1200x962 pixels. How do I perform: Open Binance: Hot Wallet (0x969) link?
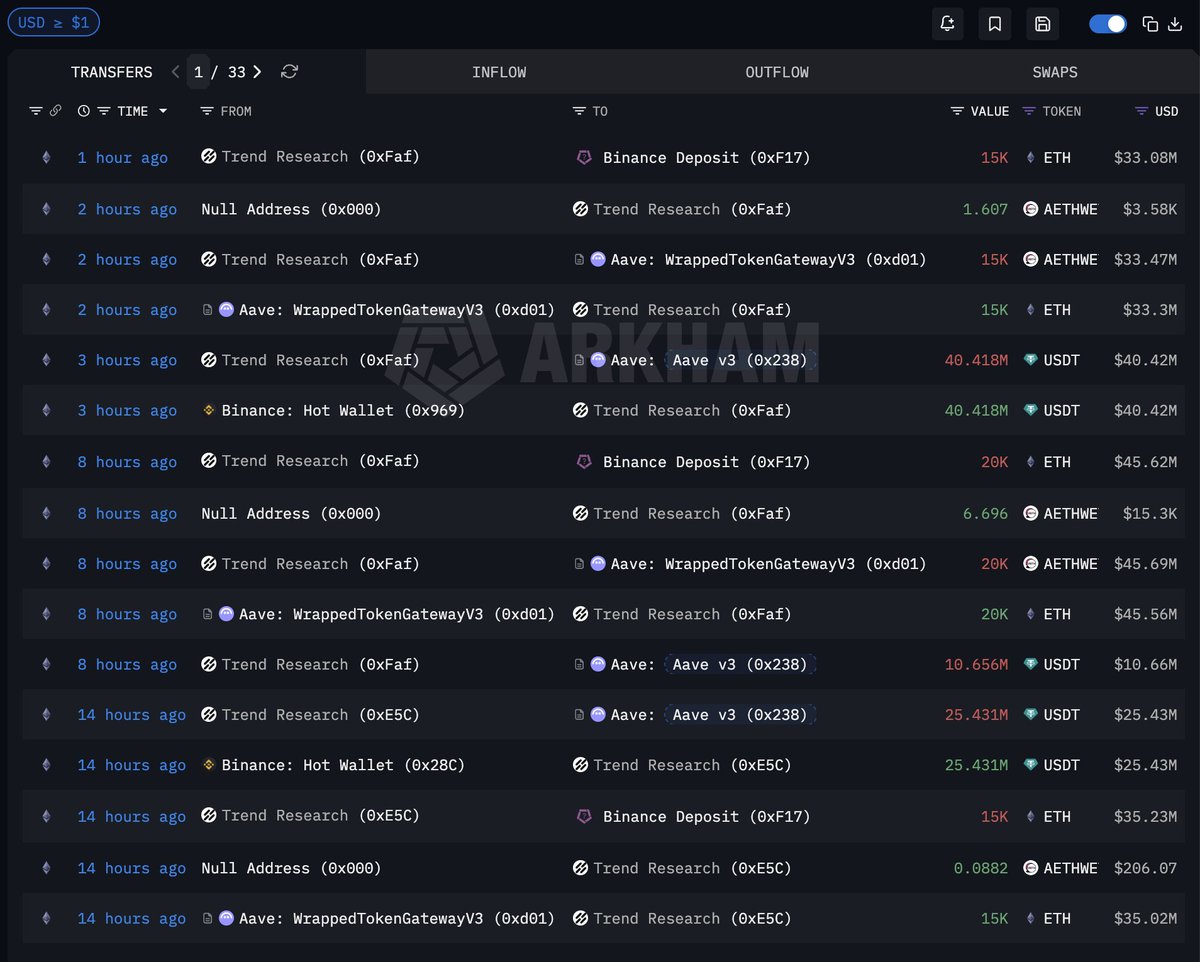tap(342, 410)
